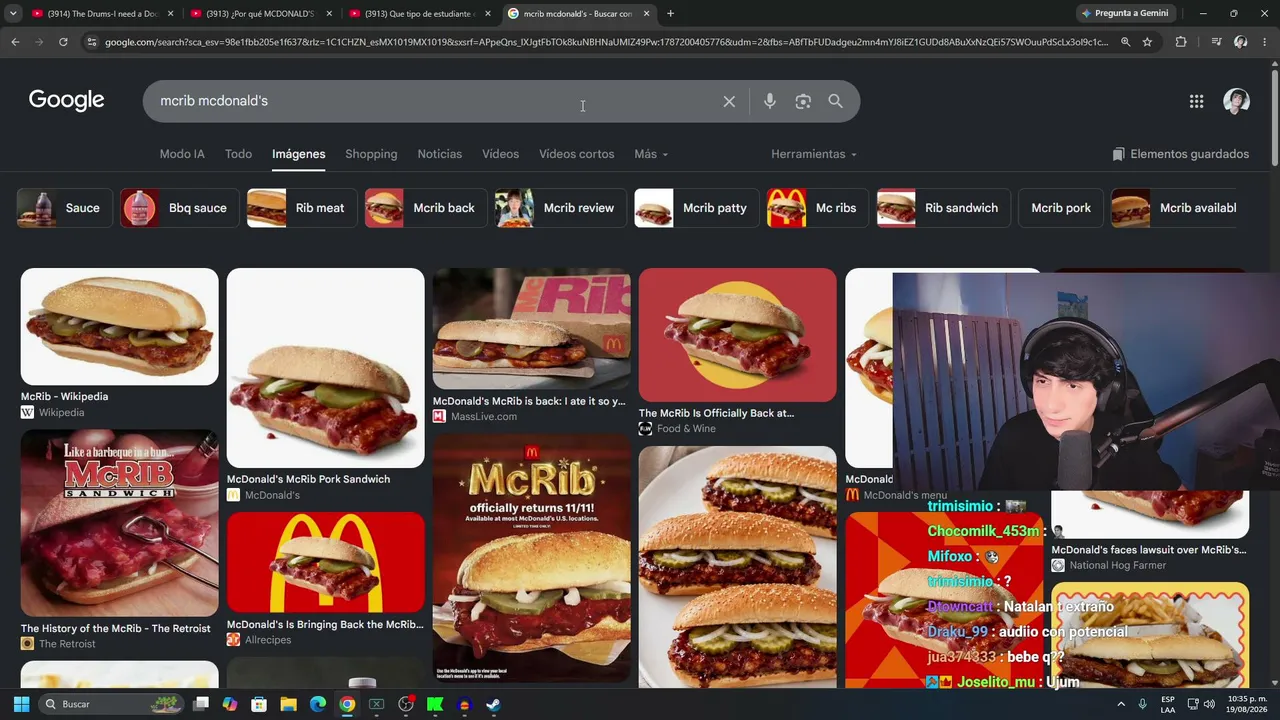Image resolution: width=1280 pixels, height=720 pixels.
Task: Open the zoom magnifier icon in the address bar
Action: [1125, 42]
